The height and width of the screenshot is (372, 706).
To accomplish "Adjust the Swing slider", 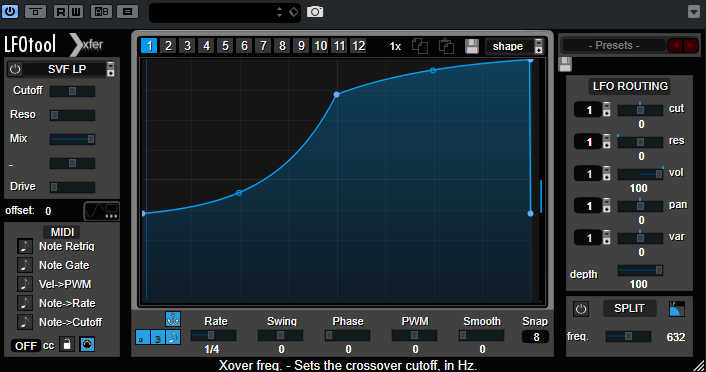I will 281,335.
